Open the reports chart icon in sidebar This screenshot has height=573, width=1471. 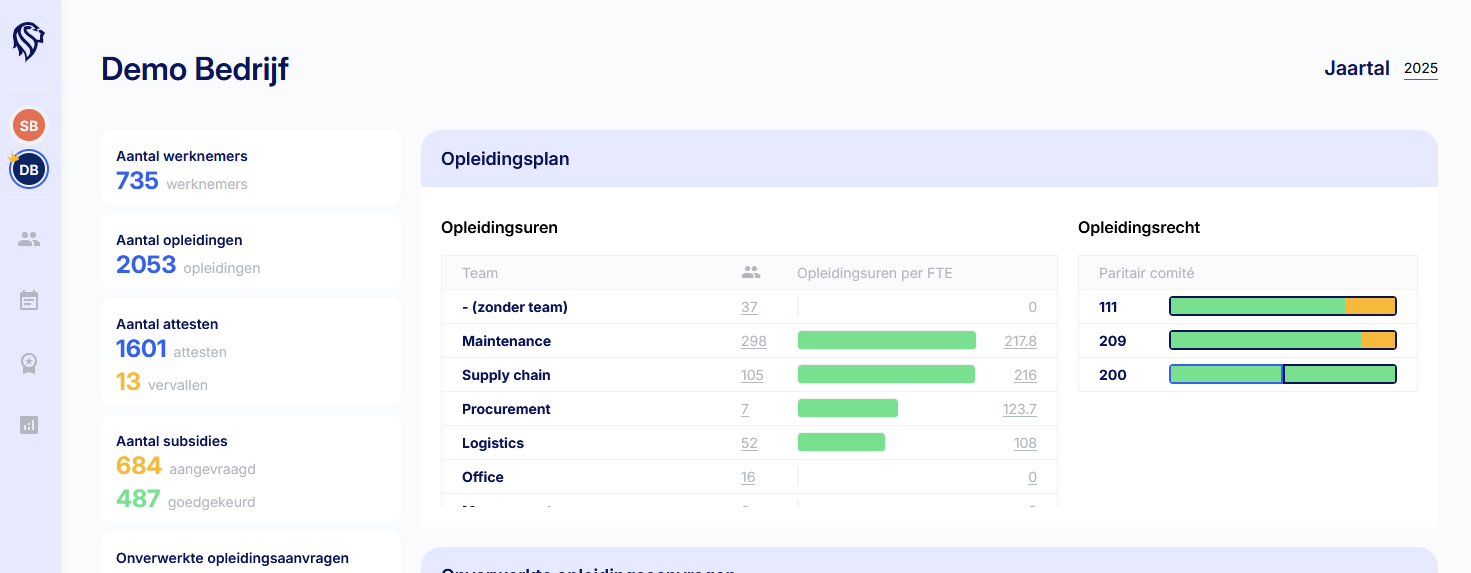coord(29,425)
